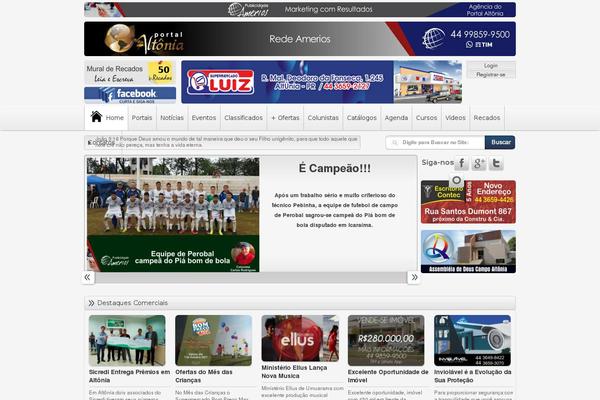This screenshot has height=400, width=600.
Task: Open the ellus Ministério thumbnail
Action: [x=300, y=338]
